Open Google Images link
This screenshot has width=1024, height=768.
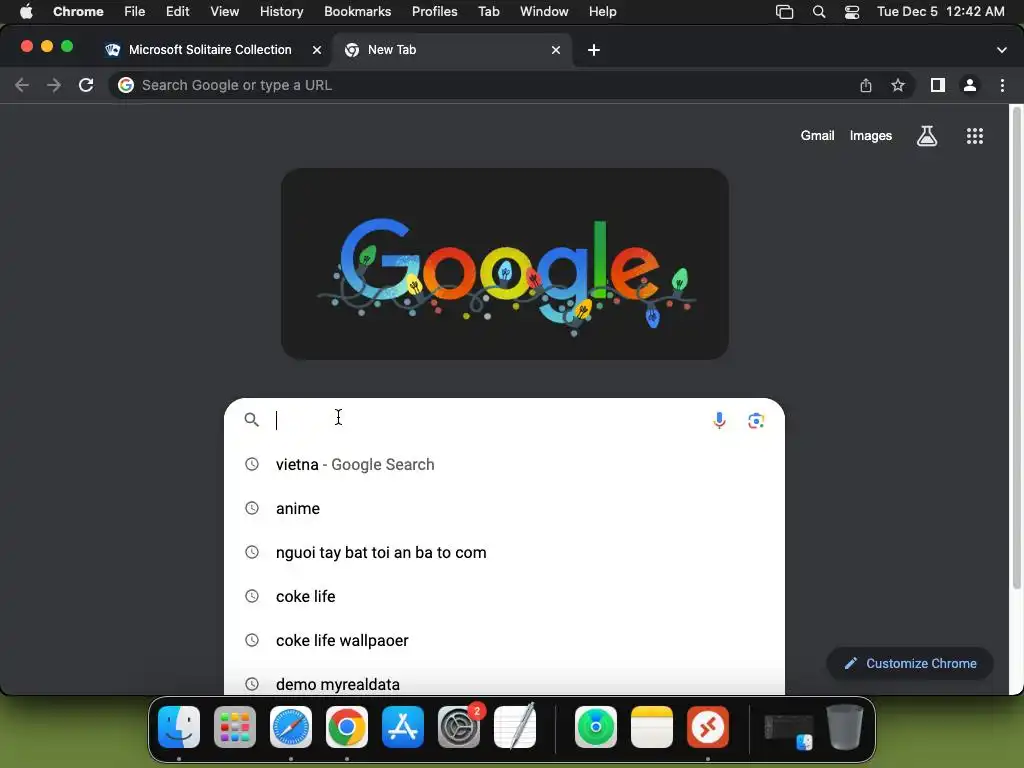(x=871, y=136)
